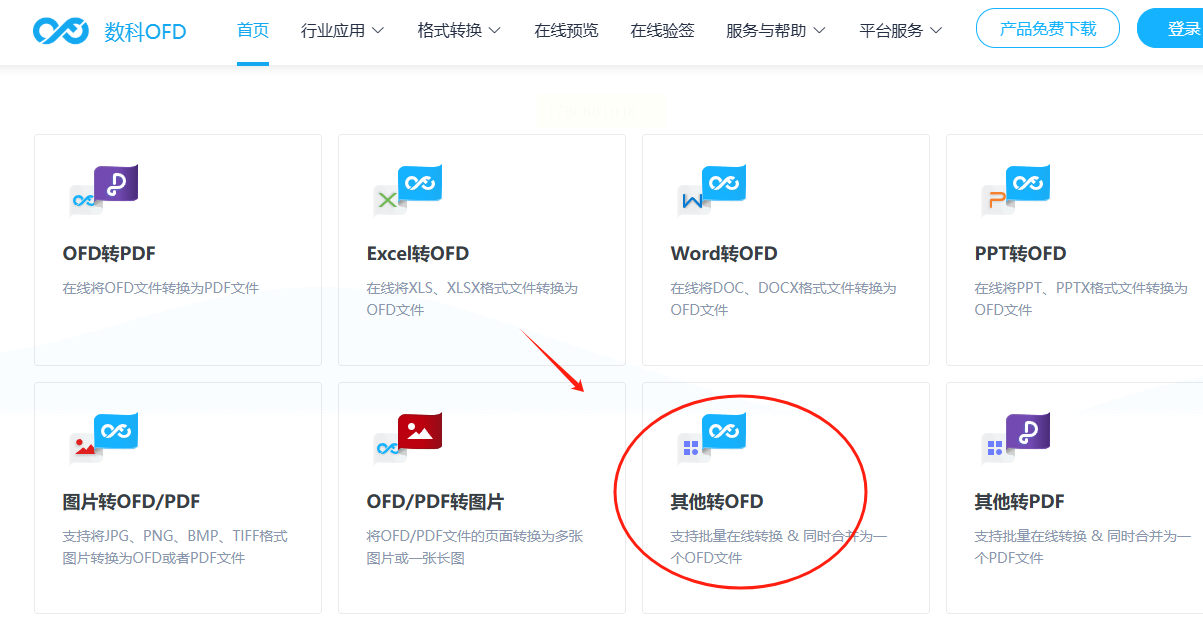Select the PPT转OFD title

1021,253
